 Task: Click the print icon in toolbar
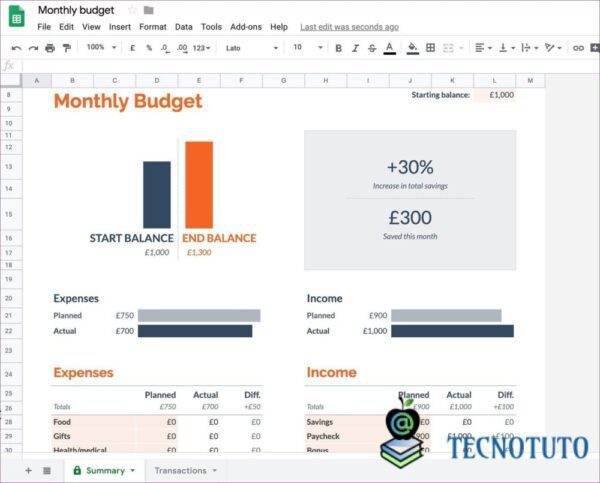tap(50, 48)
